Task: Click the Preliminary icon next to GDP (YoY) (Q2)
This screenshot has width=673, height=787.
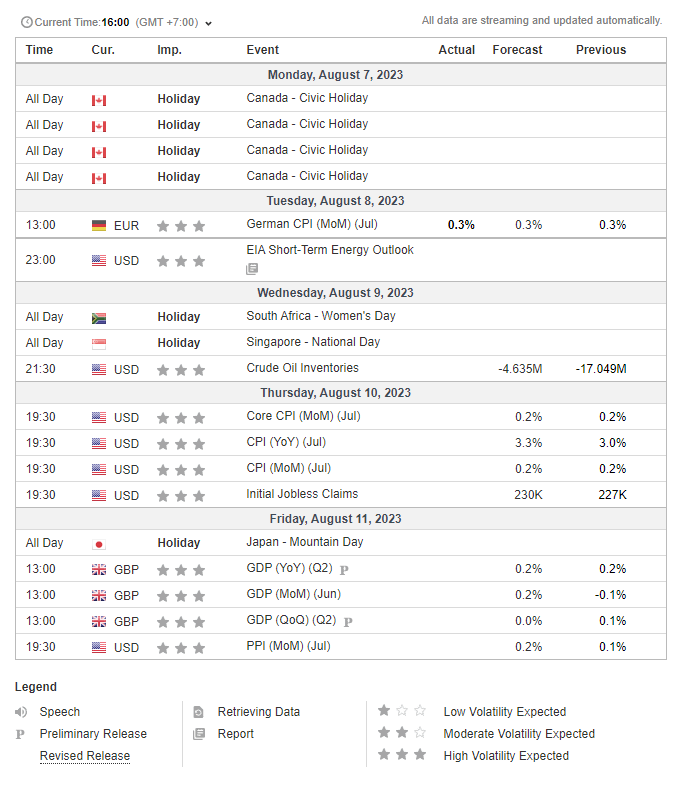Action: click(x=344, y=570)
